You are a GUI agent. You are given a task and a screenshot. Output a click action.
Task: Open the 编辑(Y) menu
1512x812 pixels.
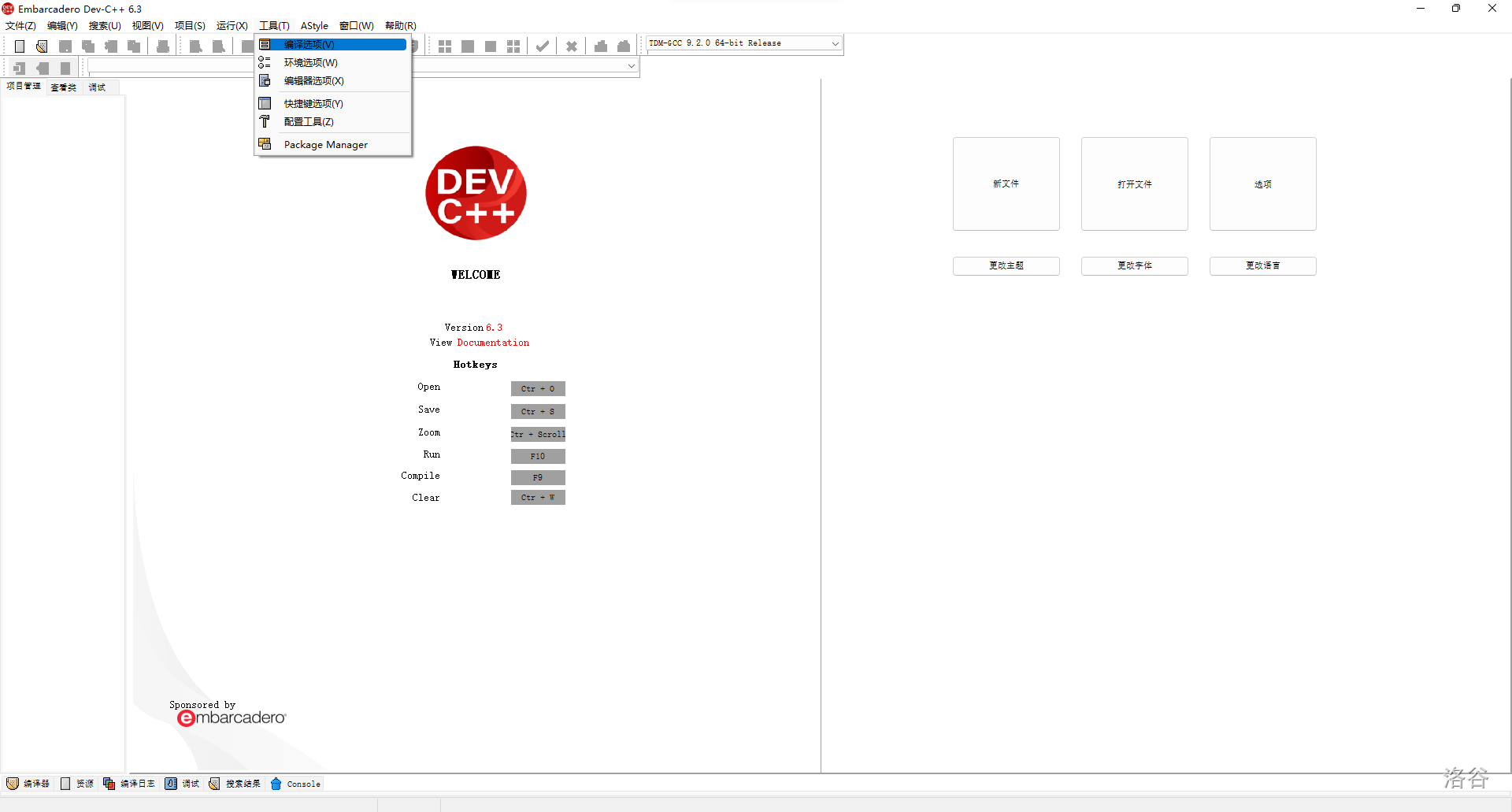tap(62, 26)
